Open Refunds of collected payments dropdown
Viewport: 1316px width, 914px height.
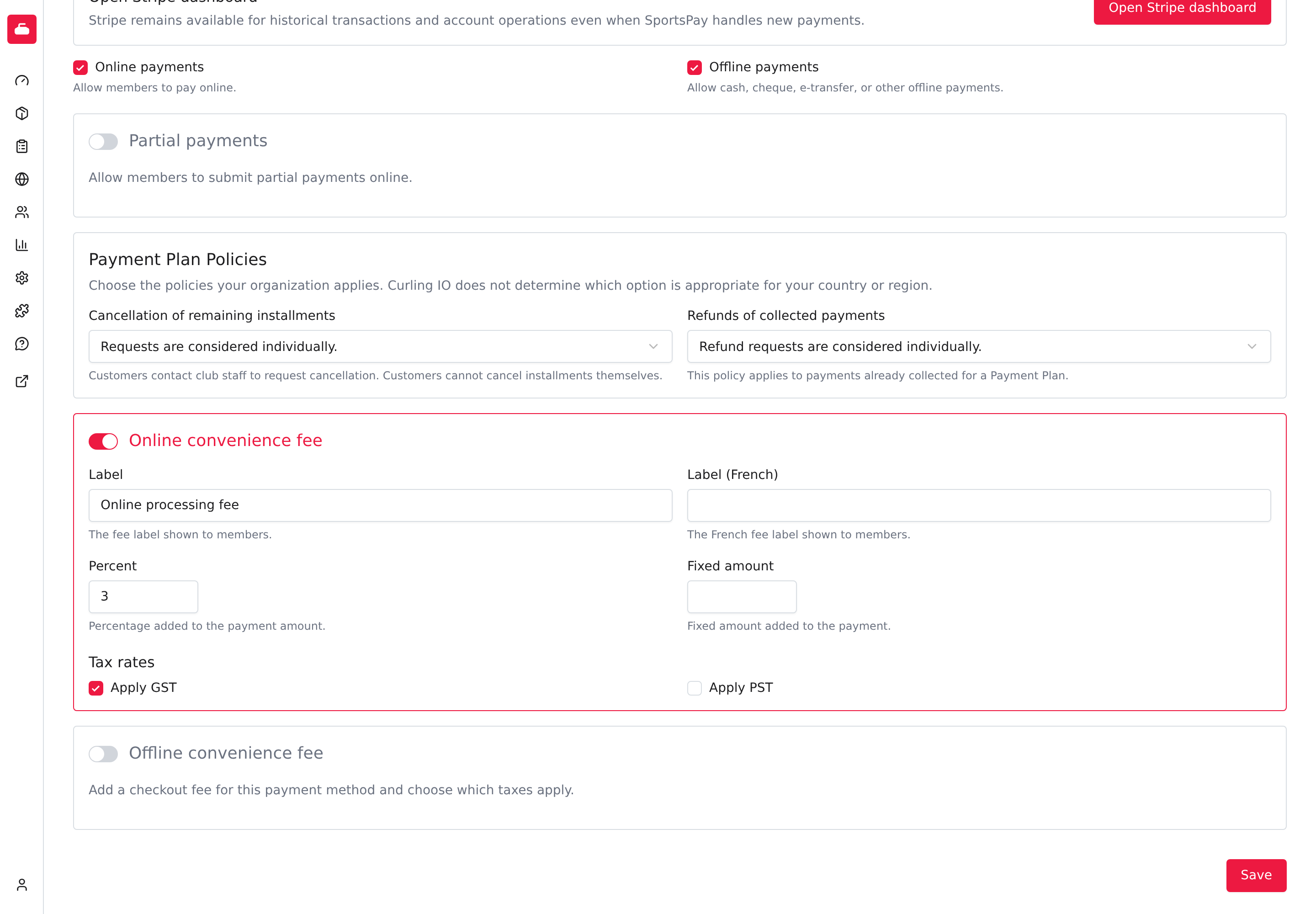coord(979,346)
